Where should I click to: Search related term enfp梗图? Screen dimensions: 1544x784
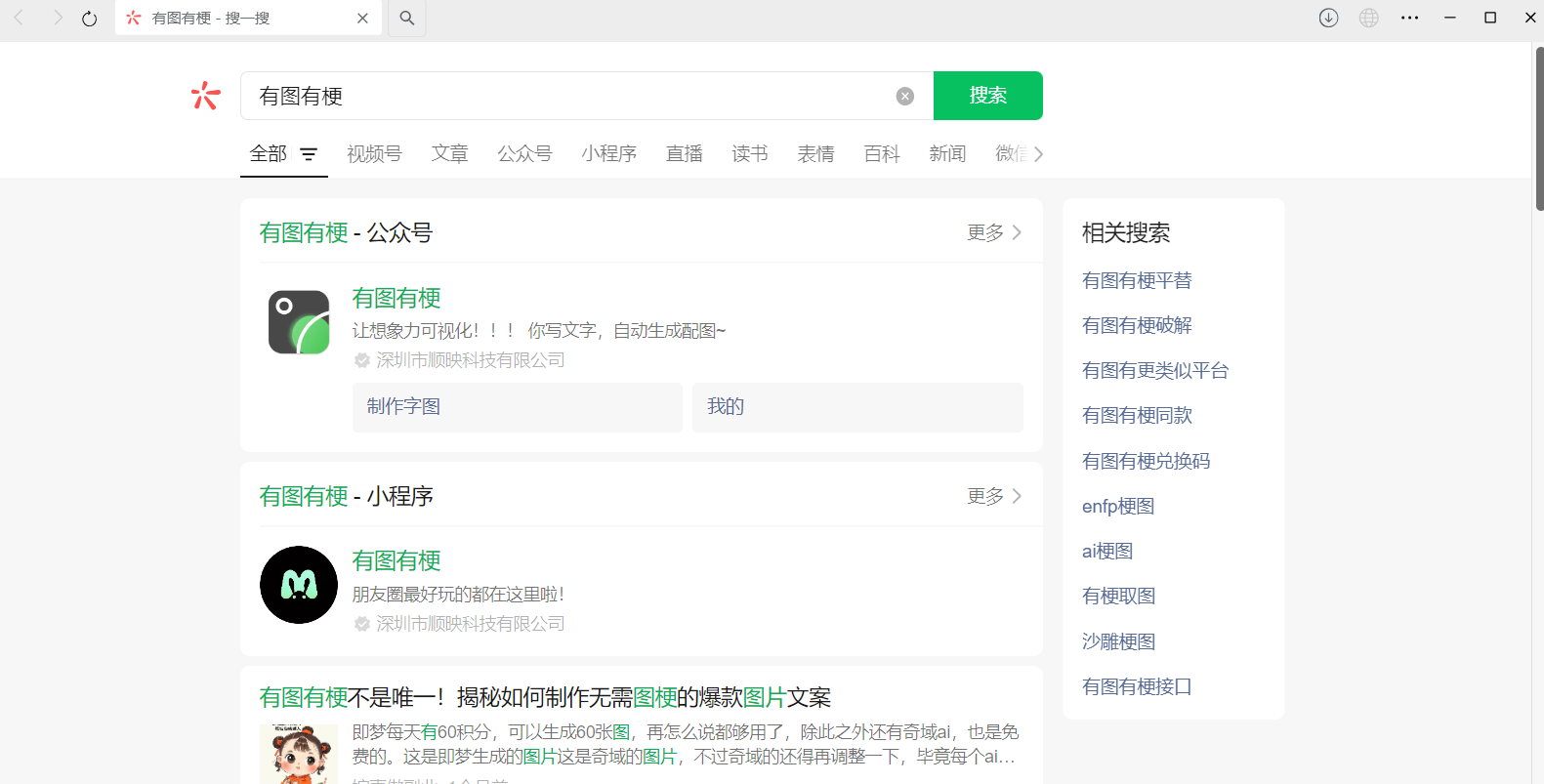tap(1118, 506)
